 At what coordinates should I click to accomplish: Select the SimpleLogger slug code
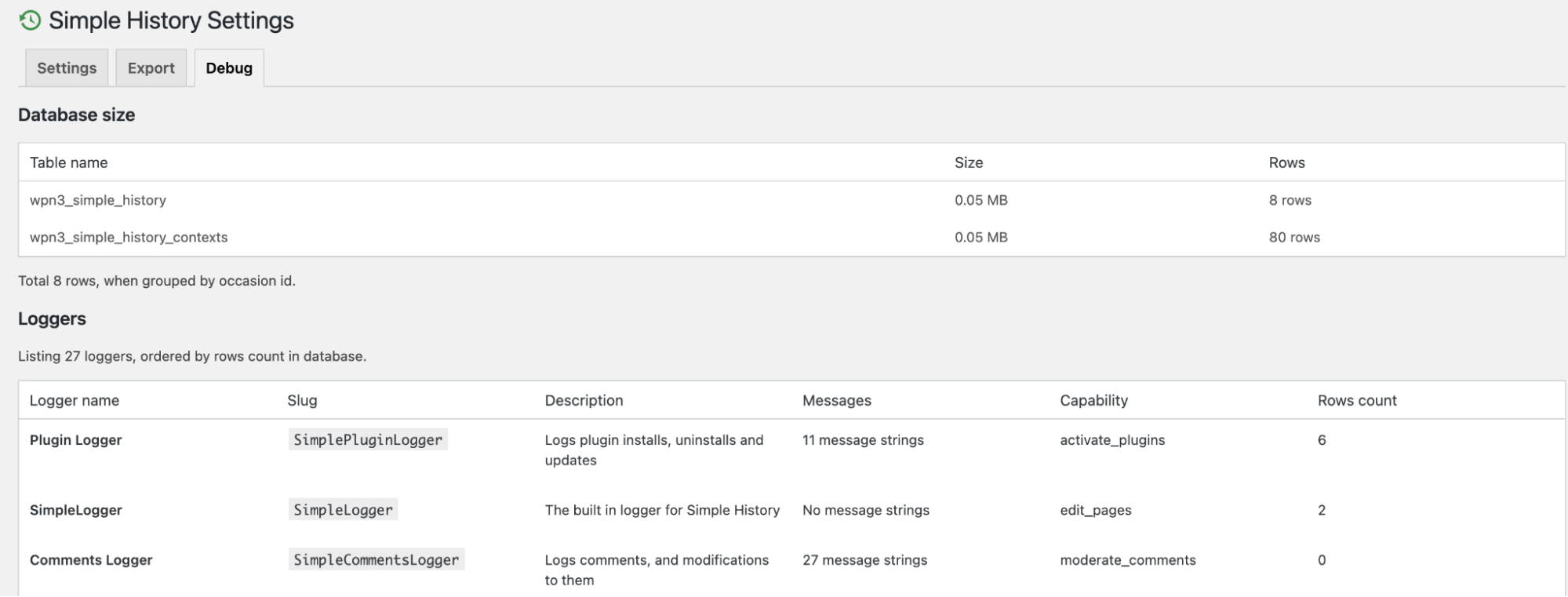[343, 510]
